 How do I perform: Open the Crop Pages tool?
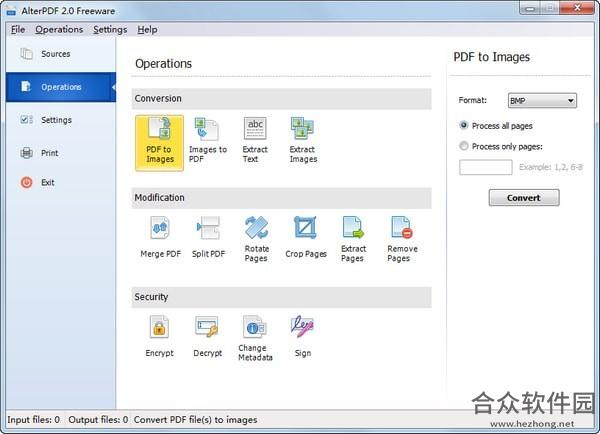tap(306, 237)
